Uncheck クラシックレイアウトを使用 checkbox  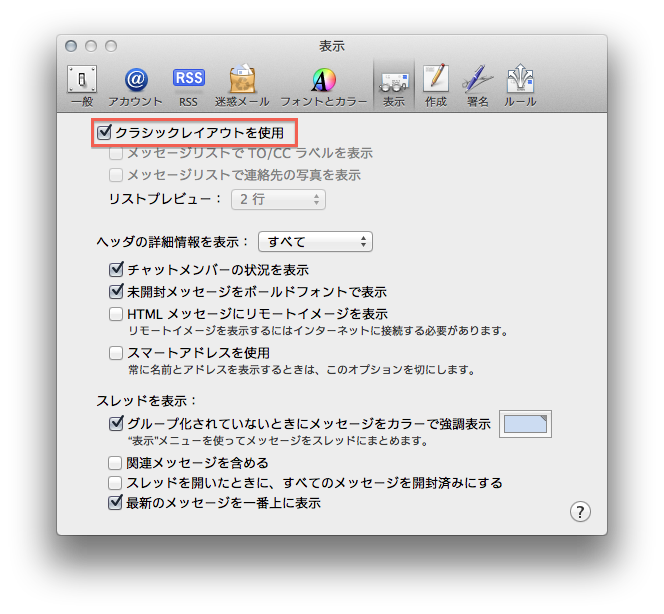click(x=104, y=133)
